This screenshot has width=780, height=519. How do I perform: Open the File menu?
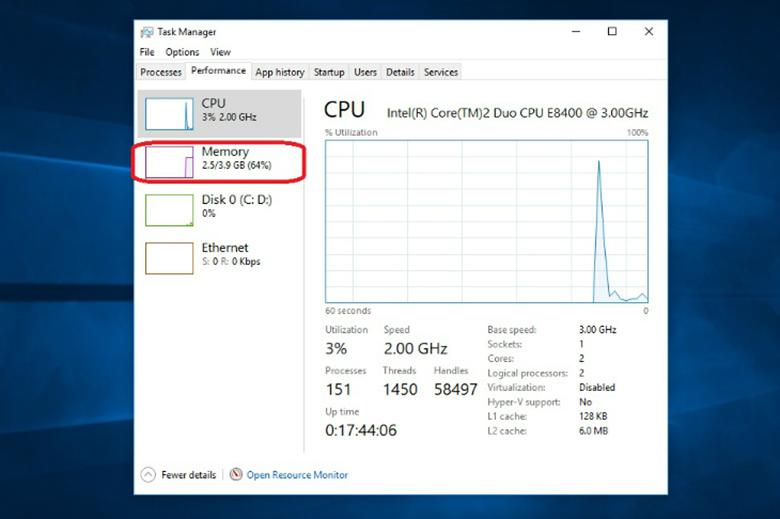(x=147, y=52)
